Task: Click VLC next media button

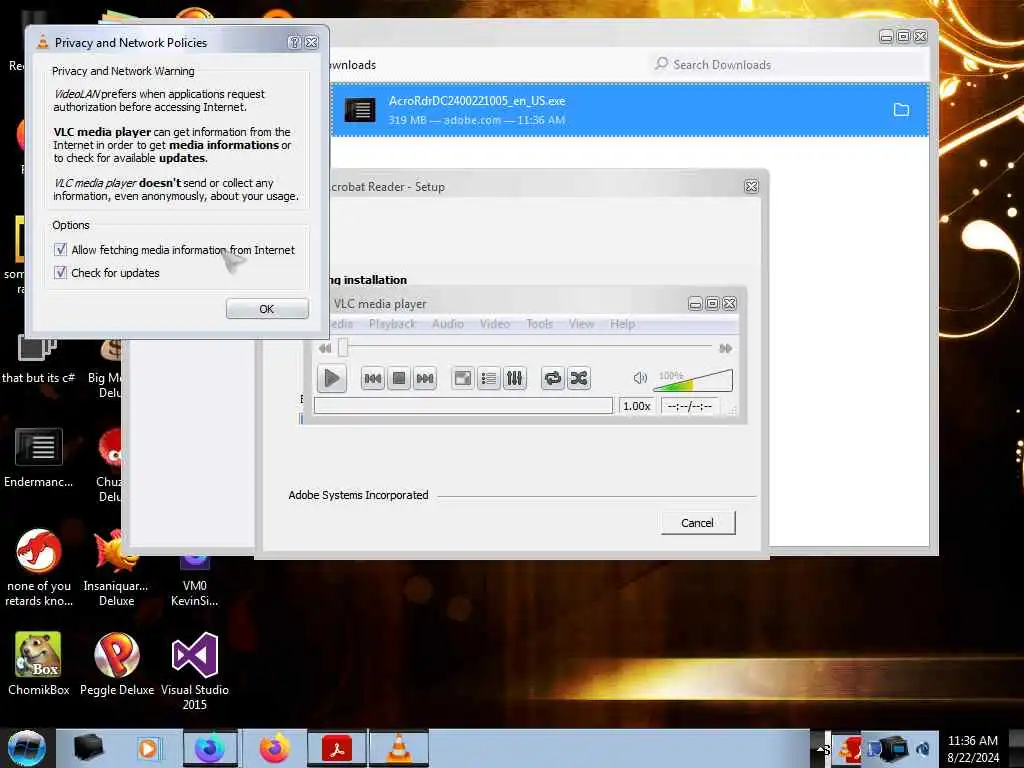Action: point(424,379)
